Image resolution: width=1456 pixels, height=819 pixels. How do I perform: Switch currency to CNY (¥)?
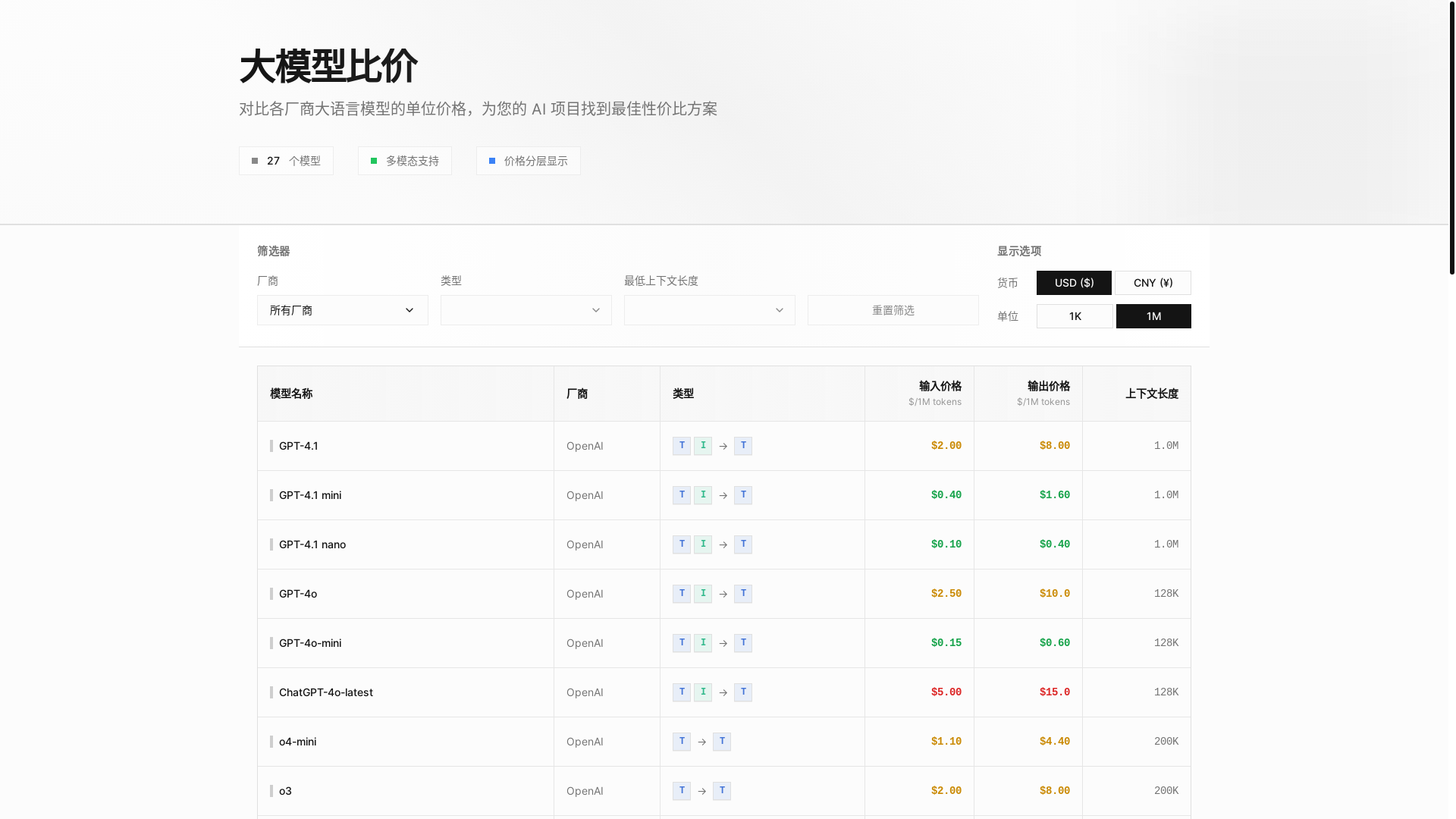[1153, 283]
